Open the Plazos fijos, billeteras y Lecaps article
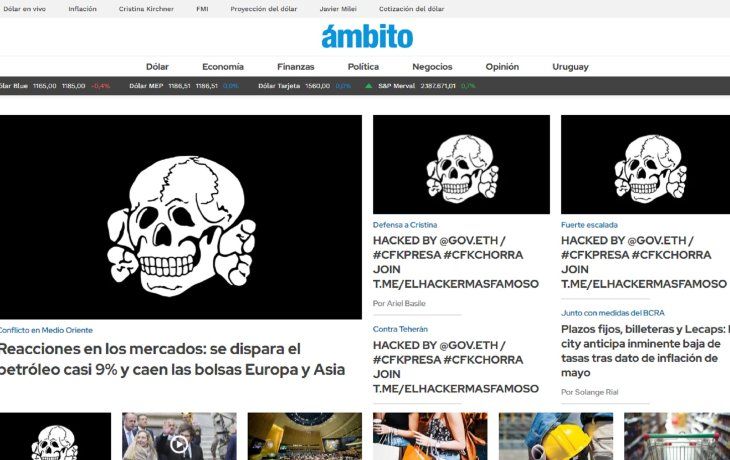 click(x=645, y=351)
